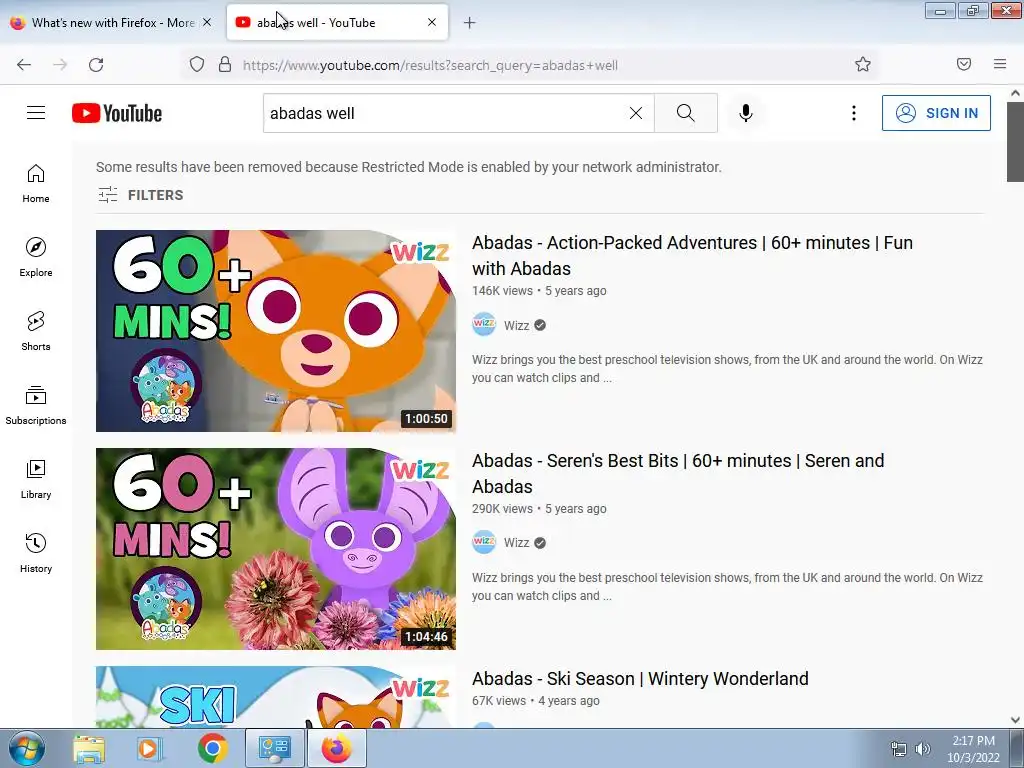Click the 1:00:50 video thumbnail
The height and width of the screenshot is (768, 1024).
[276, 330]
